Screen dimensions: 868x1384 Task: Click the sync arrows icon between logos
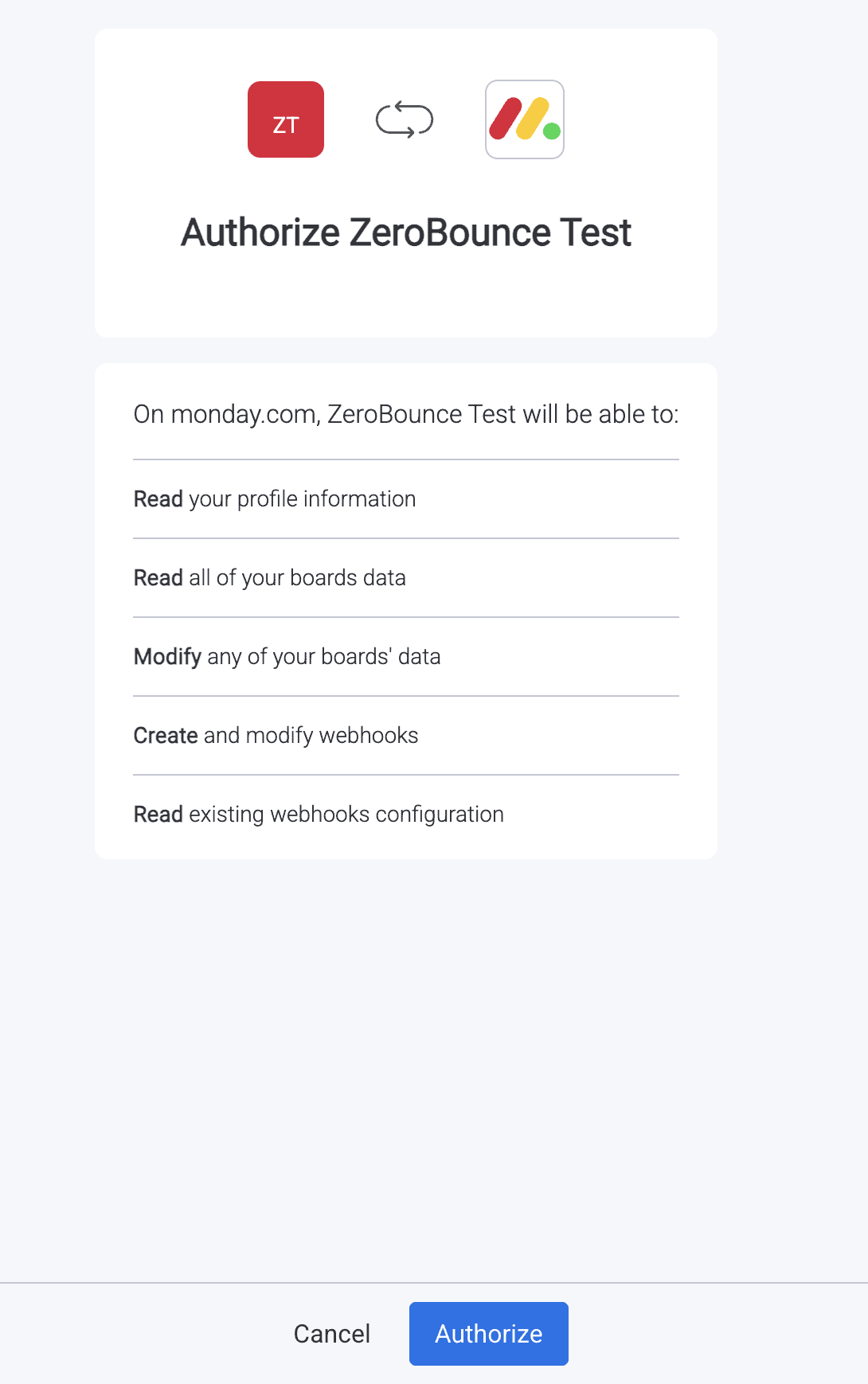coord(404,119)
